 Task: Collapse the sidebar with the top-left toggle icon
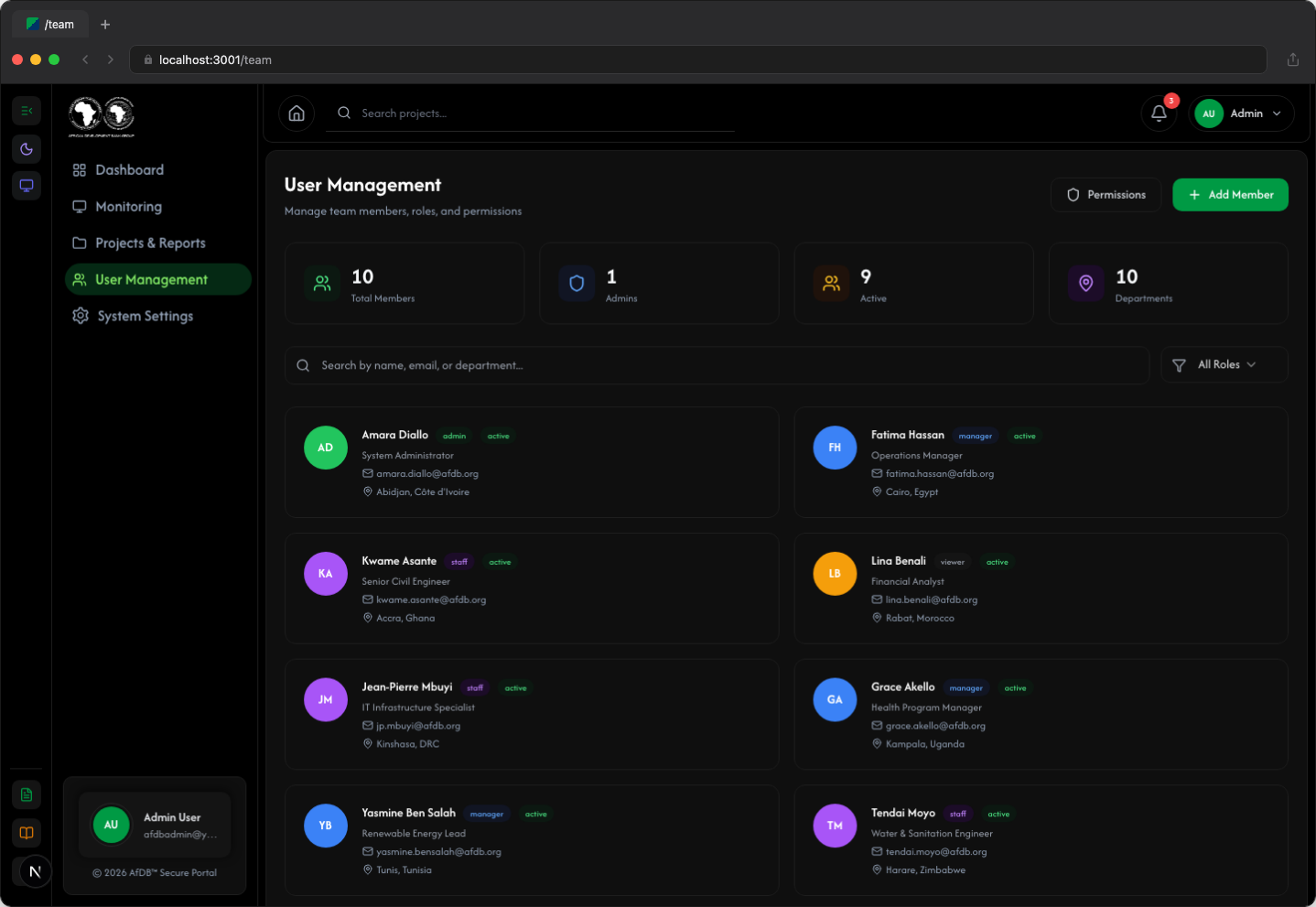(x=27, y=111)
